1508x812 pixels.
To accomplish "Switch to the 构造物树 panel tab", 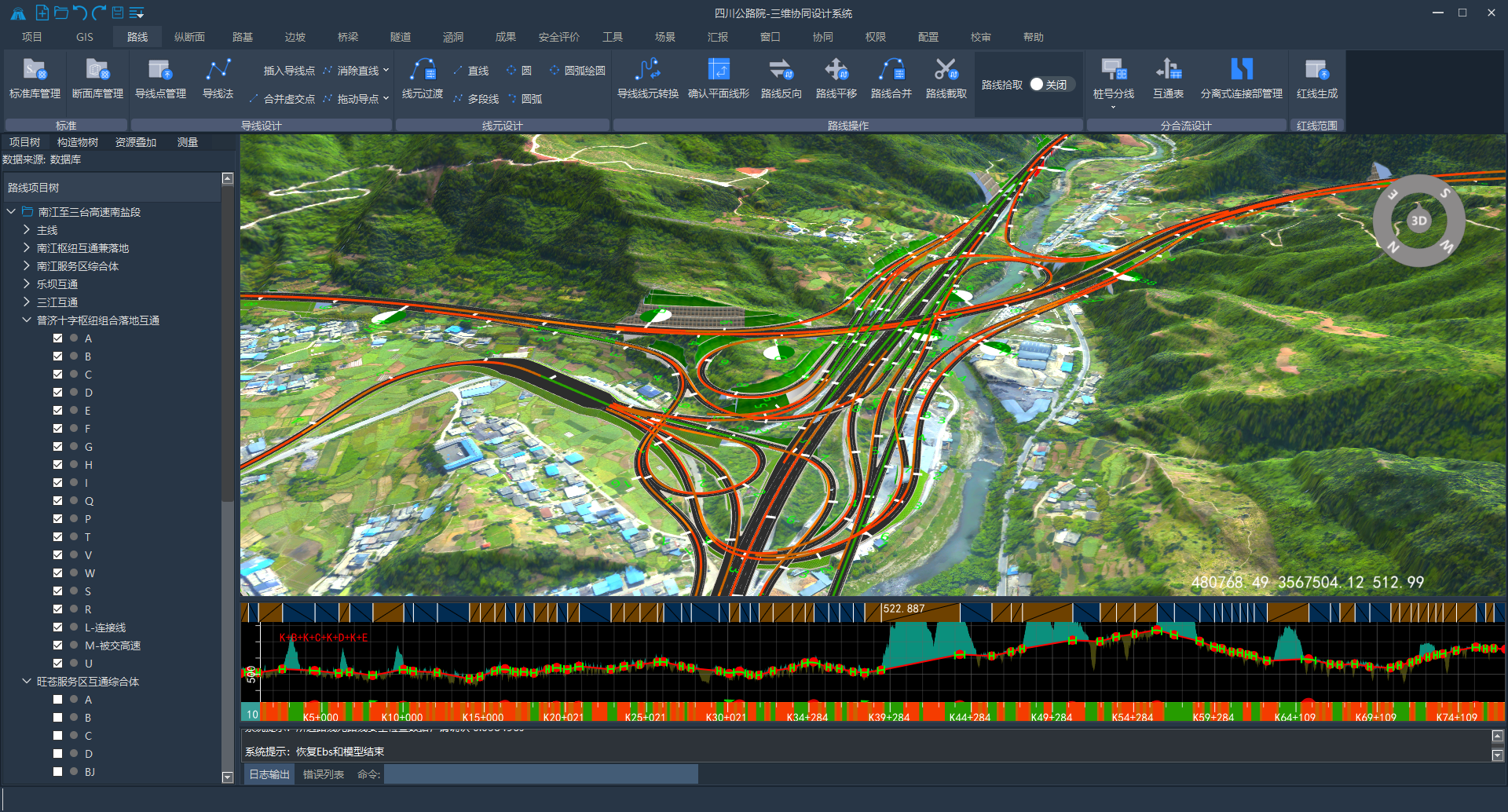I will coord(78,142).
